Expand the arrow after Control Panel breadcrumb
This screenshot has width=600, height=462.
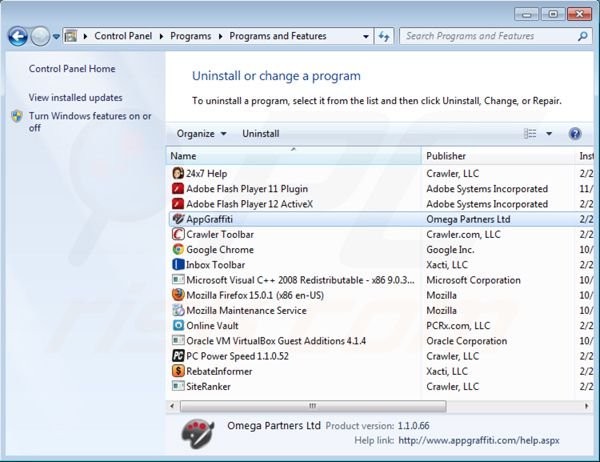point(161,36)
